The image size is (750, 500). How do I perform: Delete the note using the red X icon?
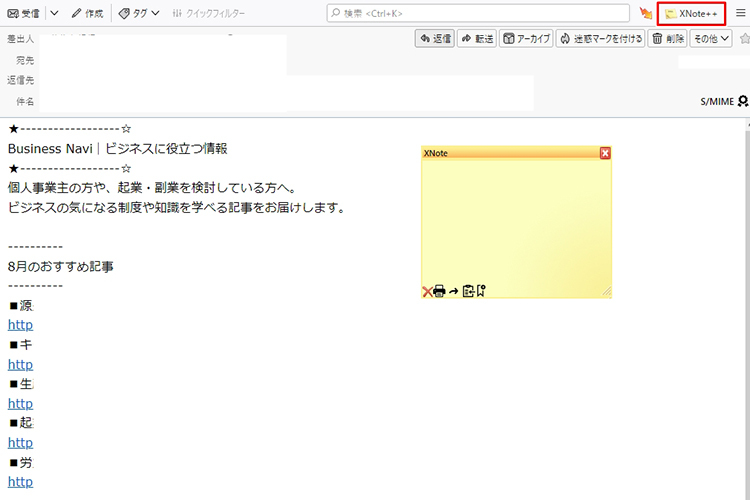427,291
